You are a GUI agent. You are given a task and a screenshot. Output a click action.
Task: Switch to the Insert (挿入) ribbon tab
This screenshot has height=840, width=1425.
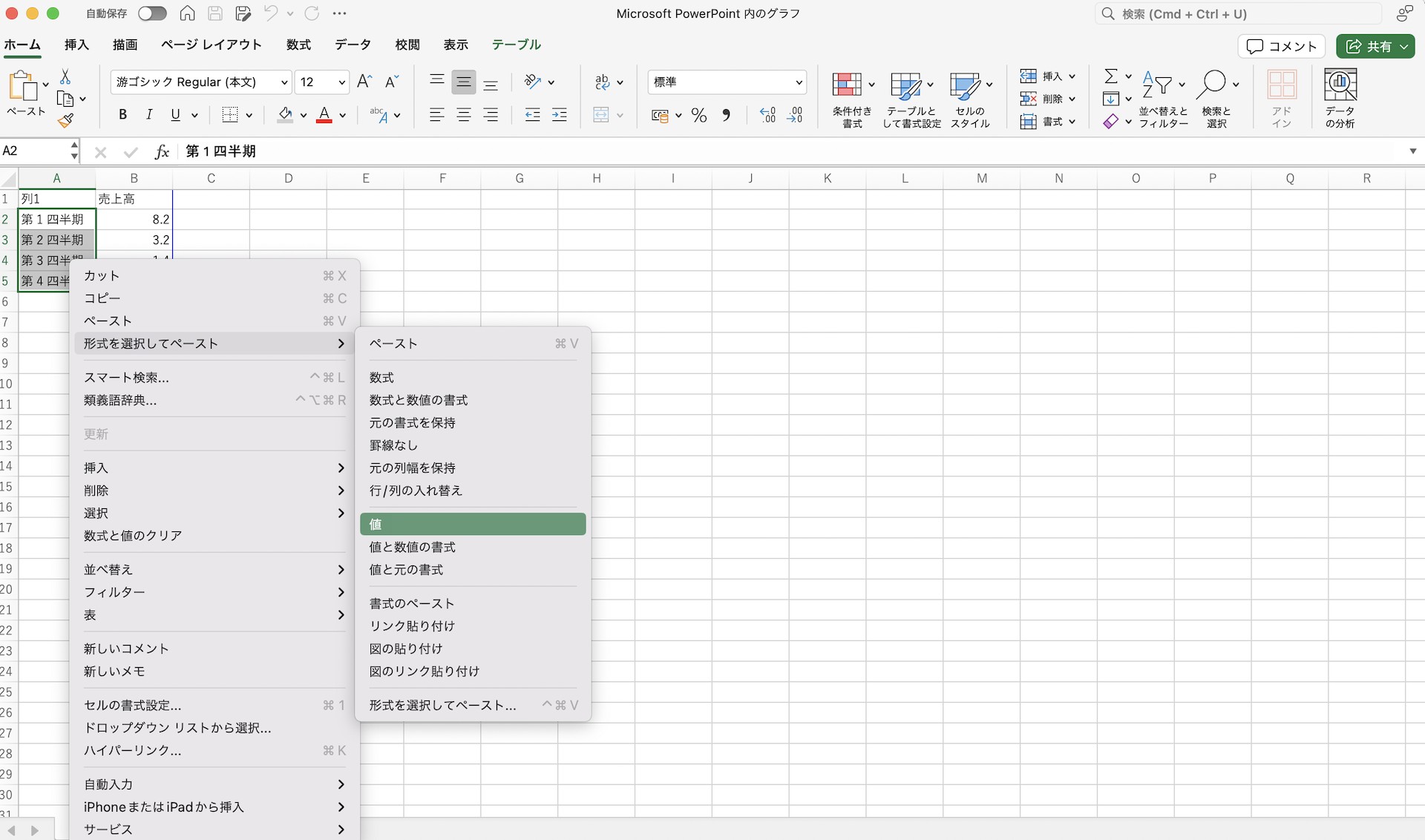point(76,45)
